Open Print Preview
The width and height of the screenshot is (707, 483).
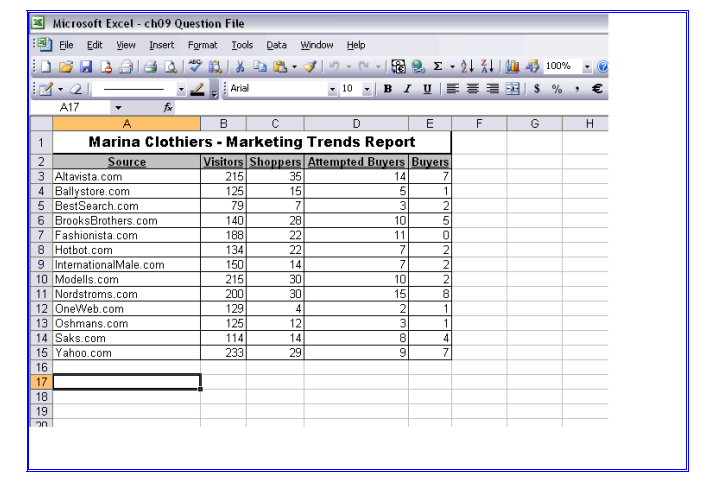pos(170,67)
